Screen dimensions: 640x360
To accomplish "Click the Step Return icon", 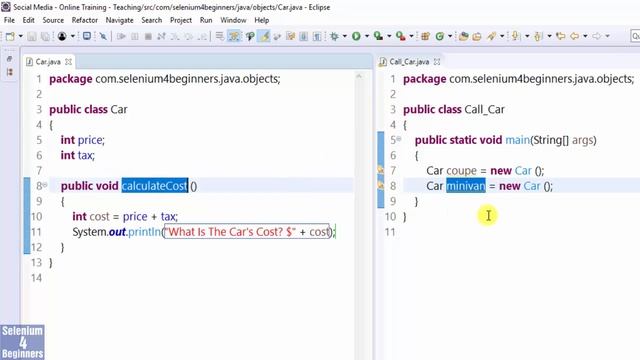I will tap(202, 36).
